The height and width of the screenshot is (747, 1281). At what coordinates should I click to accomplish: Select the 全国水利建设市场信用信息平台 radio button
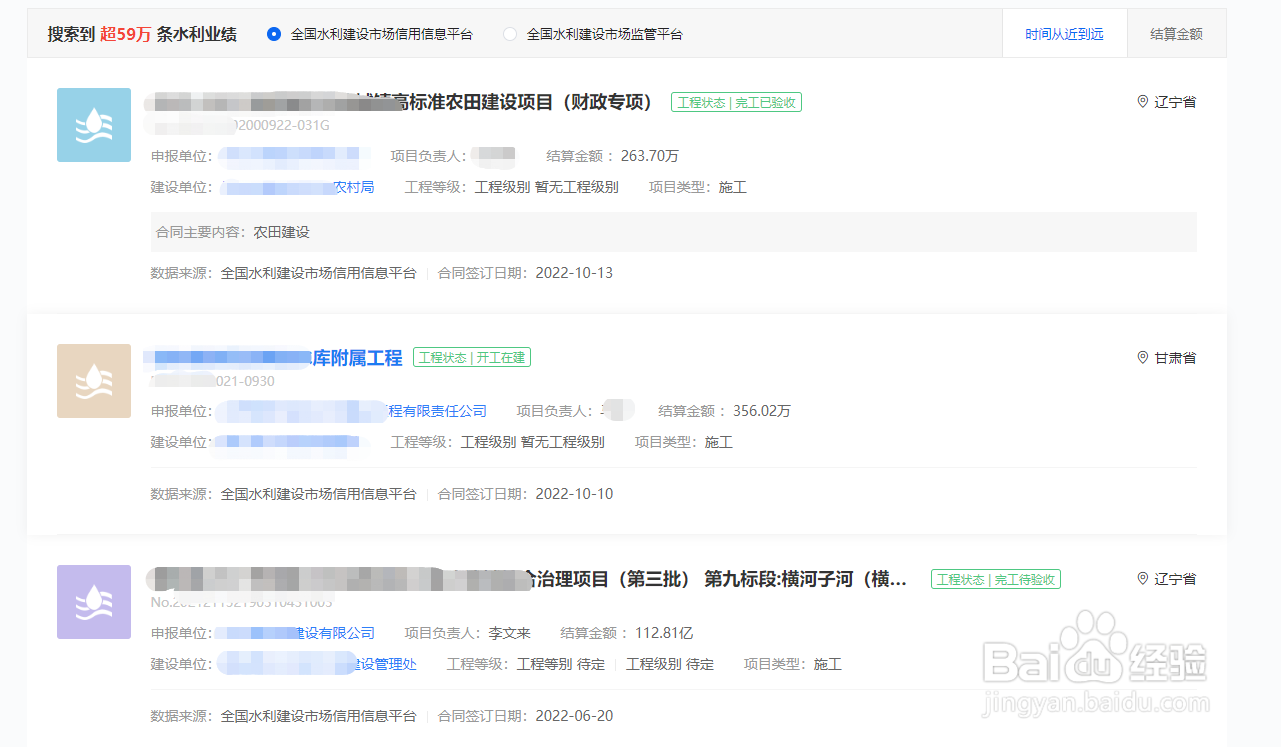pos(273,33)
